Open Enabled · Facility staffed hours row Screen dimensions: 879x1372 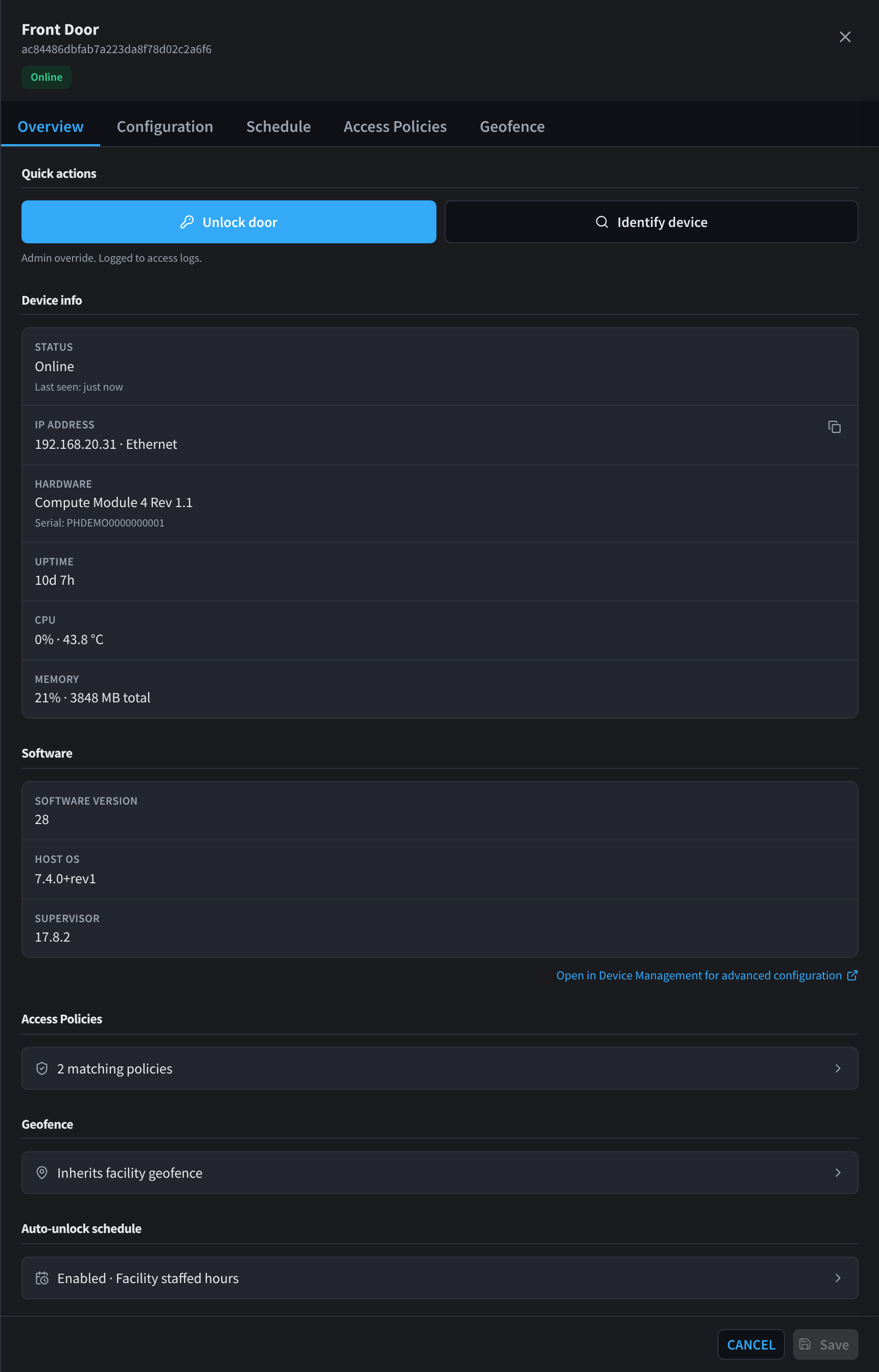(x=439, y=1278)
